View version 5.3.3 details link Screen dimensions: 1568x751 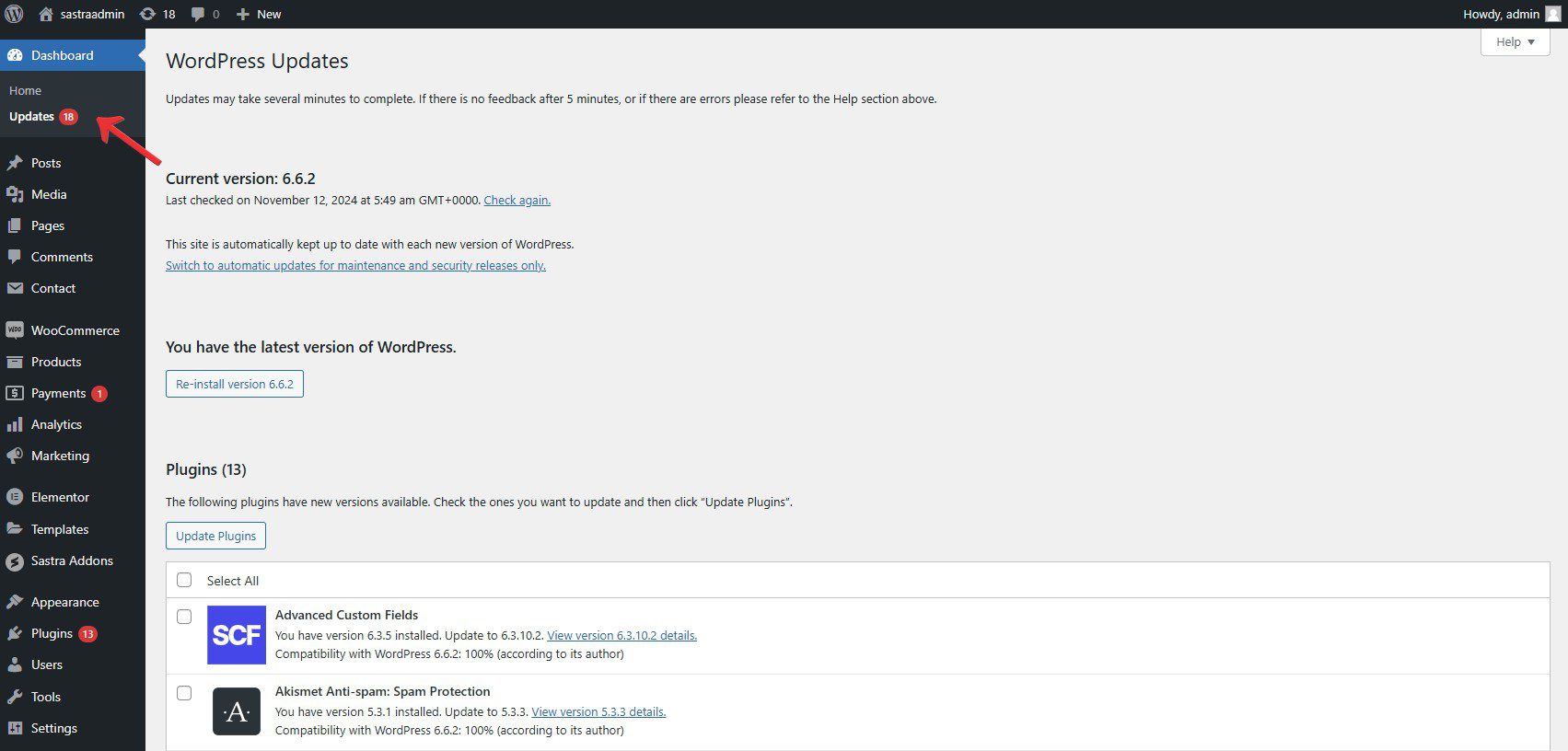(598, 711)
